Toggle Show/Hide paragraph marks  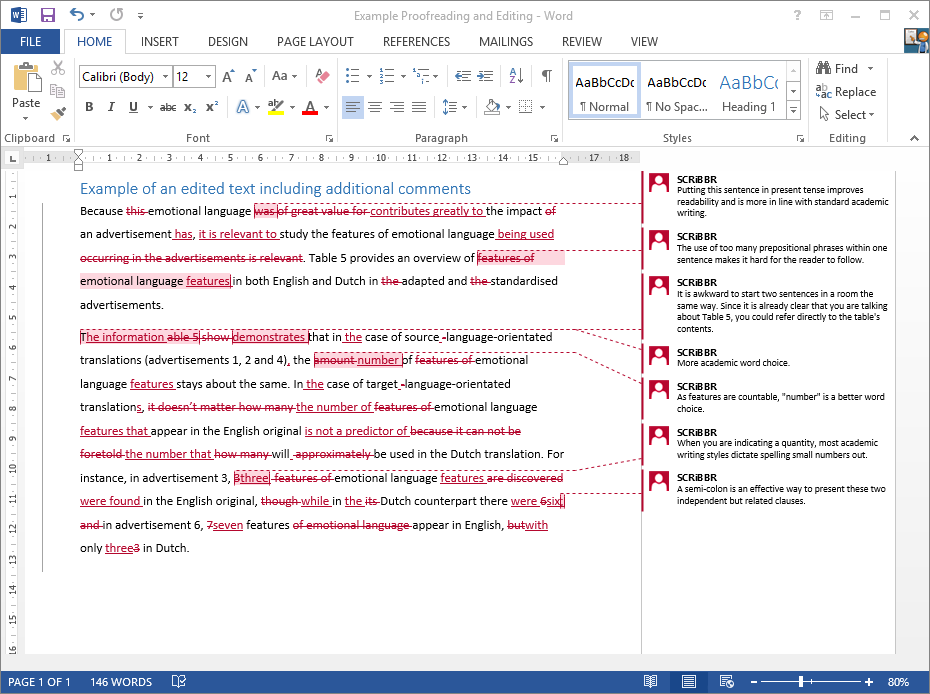click(x=546, y=76)
